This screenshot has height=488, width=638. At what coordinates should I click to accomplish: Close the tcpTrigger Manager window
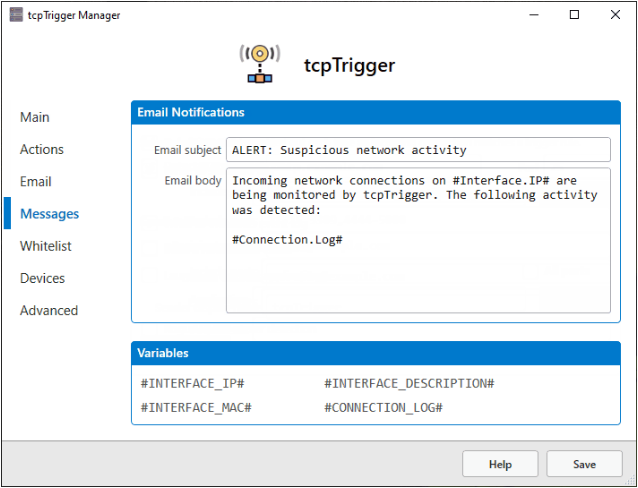(x=615, y=15)
